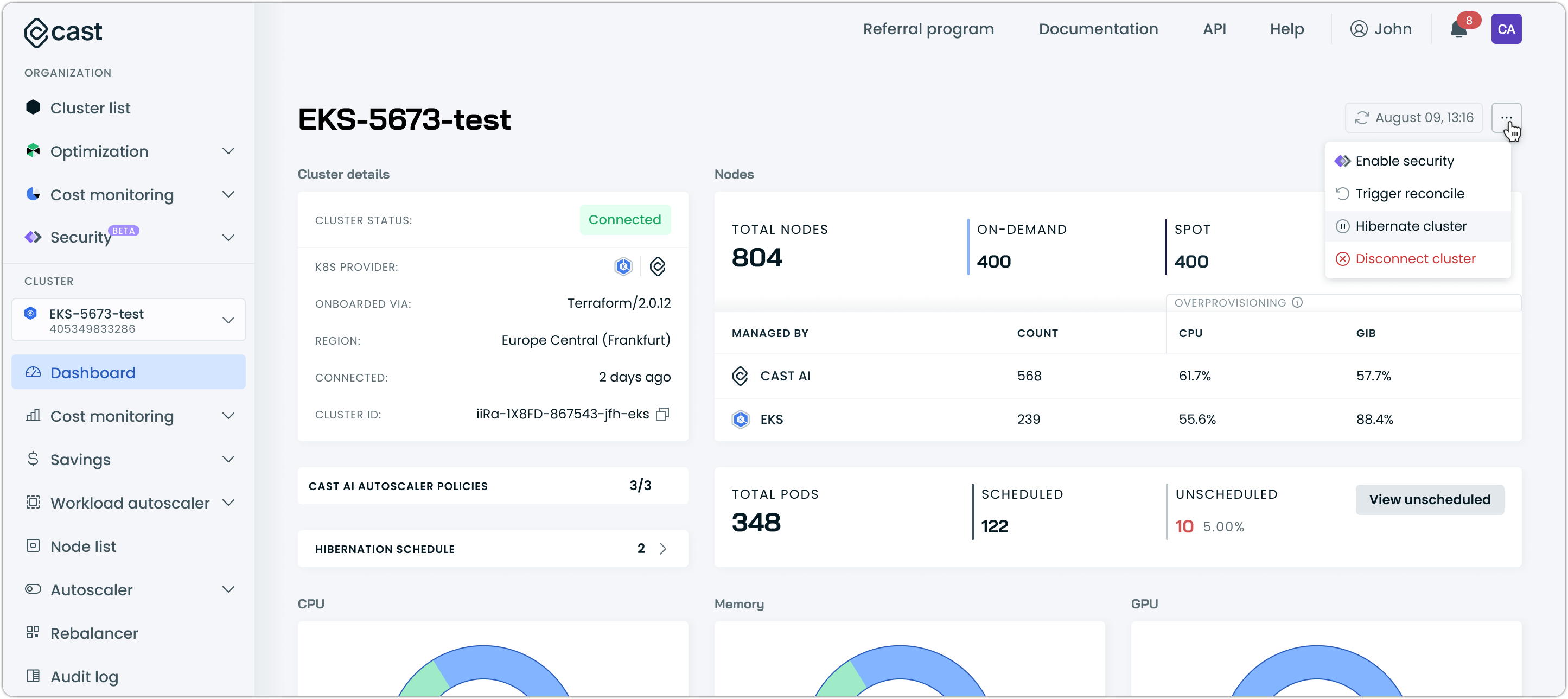Open the Node list sidebar item

[83, 546]
